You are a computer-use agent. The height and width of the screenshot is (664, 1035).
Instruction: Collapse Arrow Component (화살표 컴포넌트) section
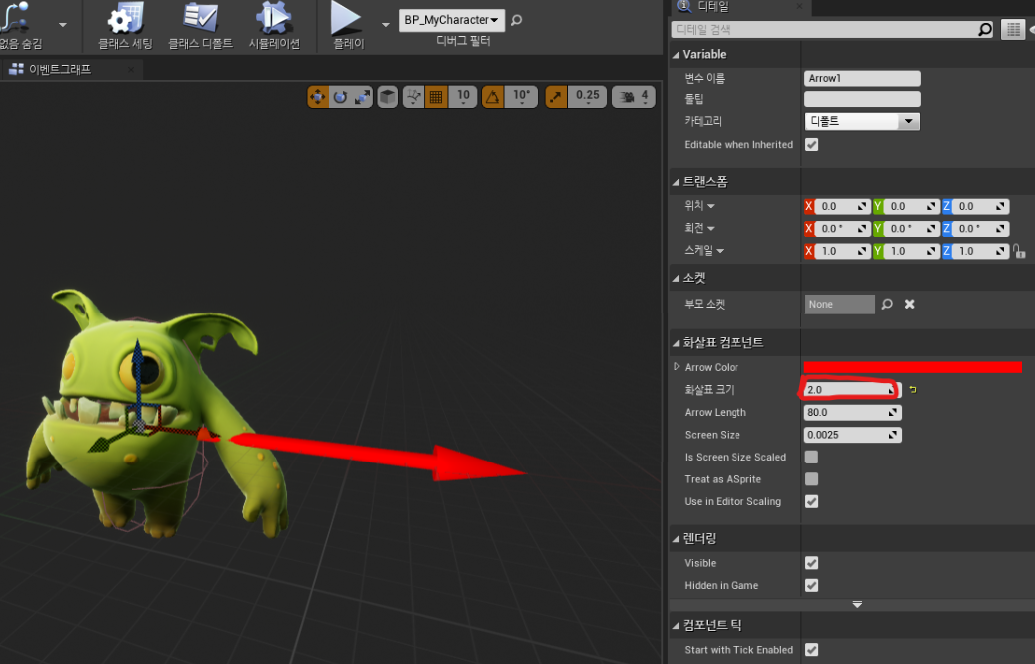click(x=676, y=343)
